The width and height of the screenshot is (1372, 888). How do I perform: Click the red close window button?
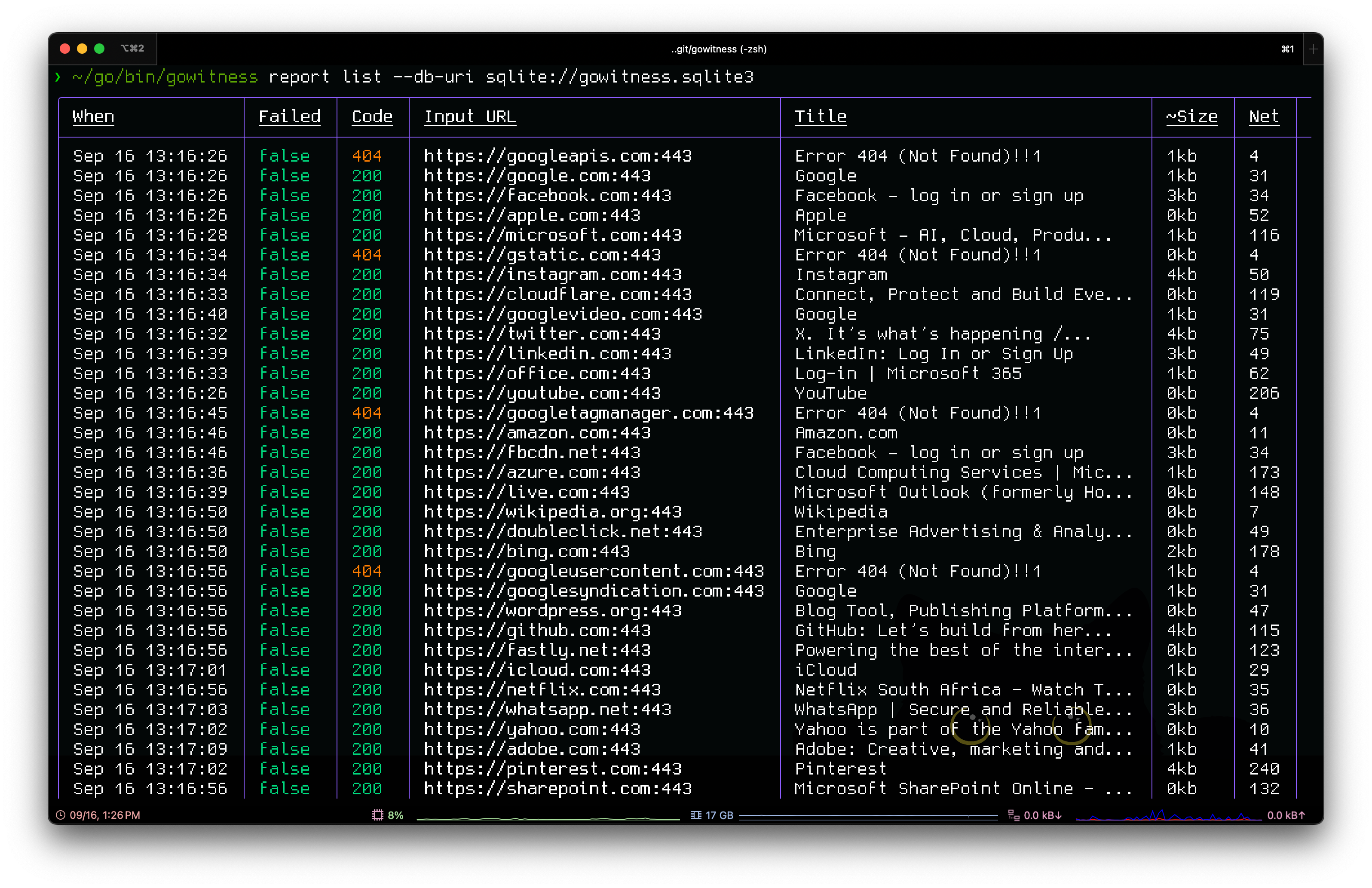coord(65,49)
